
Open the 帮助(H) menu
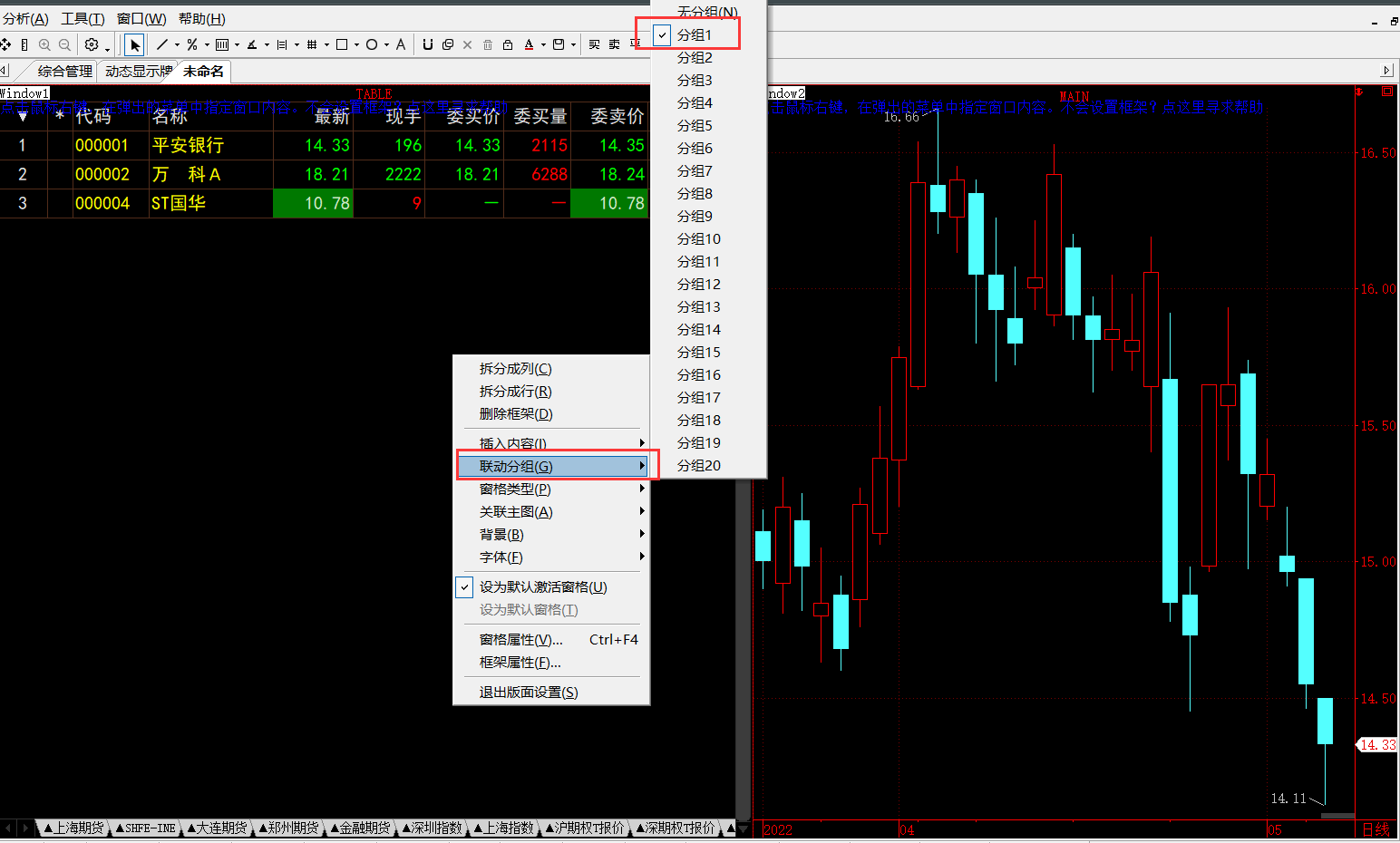pyautogui.click(x=202, y=18)
